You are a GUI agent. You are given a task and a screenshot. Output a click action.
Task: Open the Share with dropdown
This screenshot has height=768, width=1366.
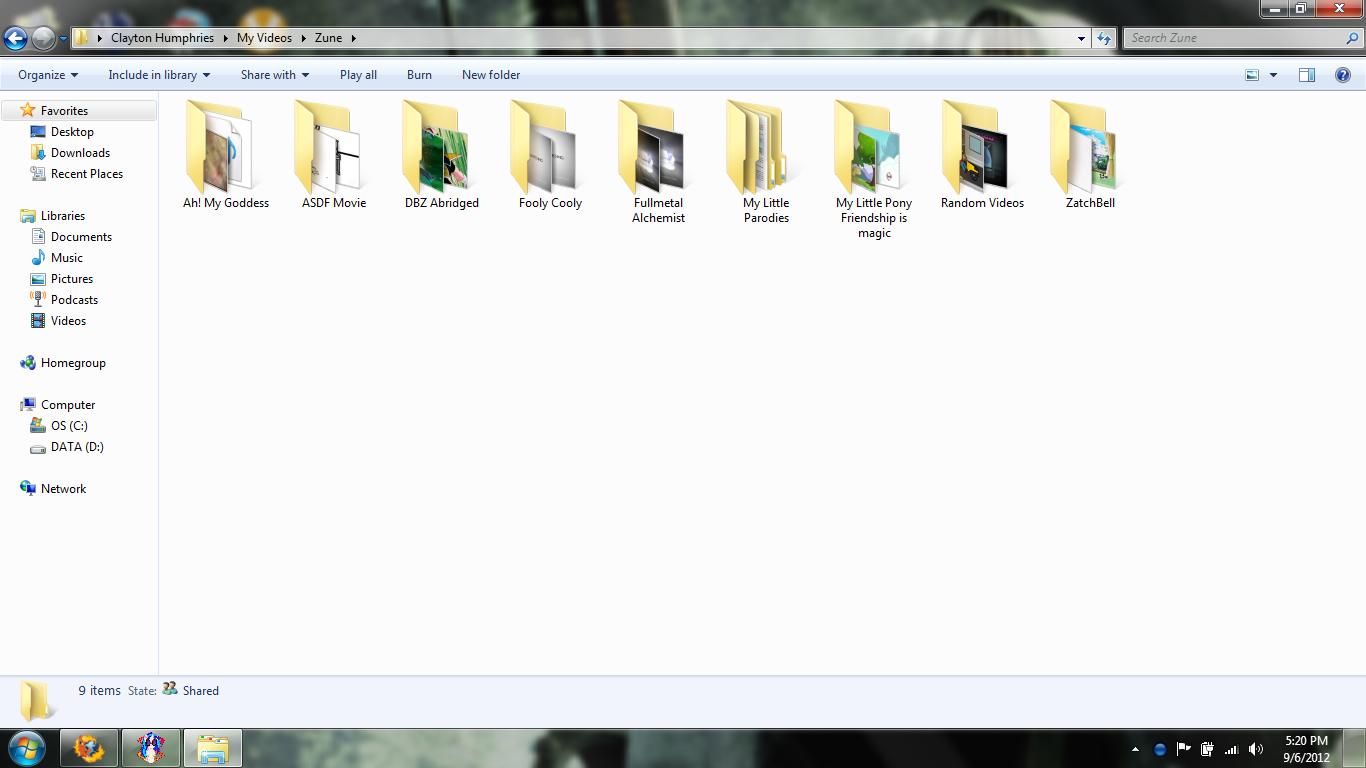pos(275,75)
